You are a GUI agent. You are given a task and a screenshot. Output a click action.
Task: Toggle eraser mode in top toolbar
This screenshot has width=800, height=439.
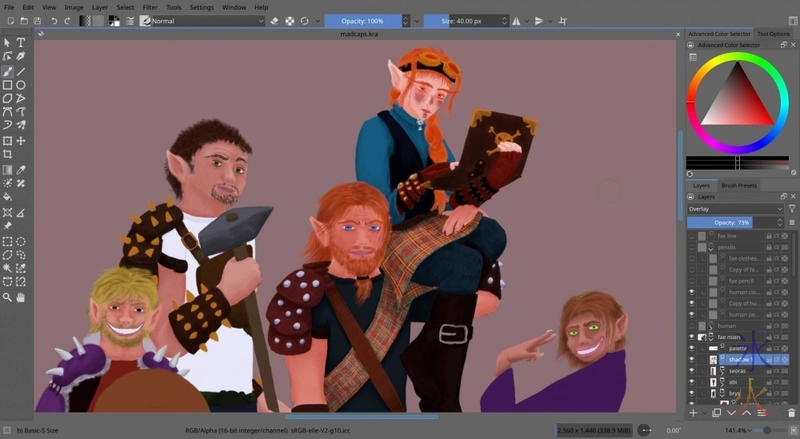pos(275,20)
